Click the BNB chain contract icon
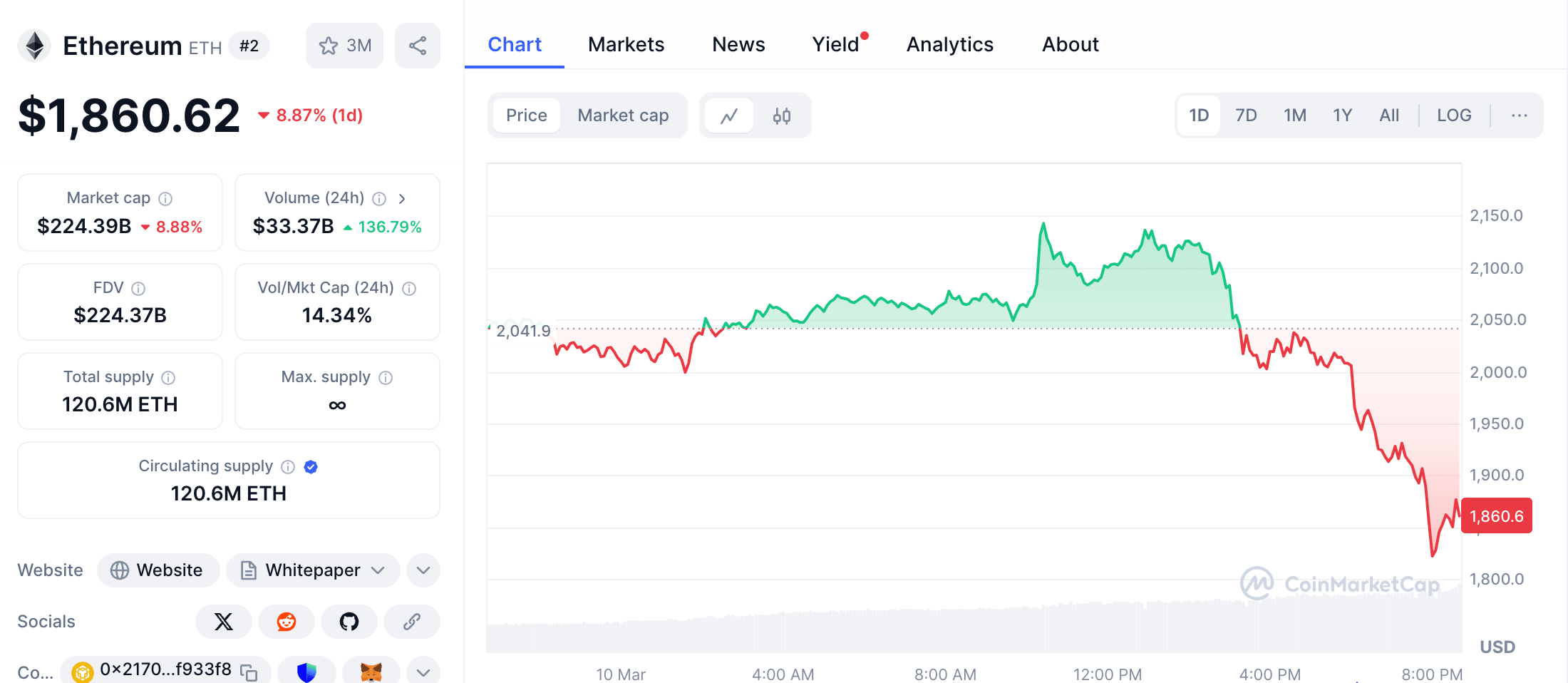The width and height of the screenshot is (1568, 683). (x=83, y=672)
